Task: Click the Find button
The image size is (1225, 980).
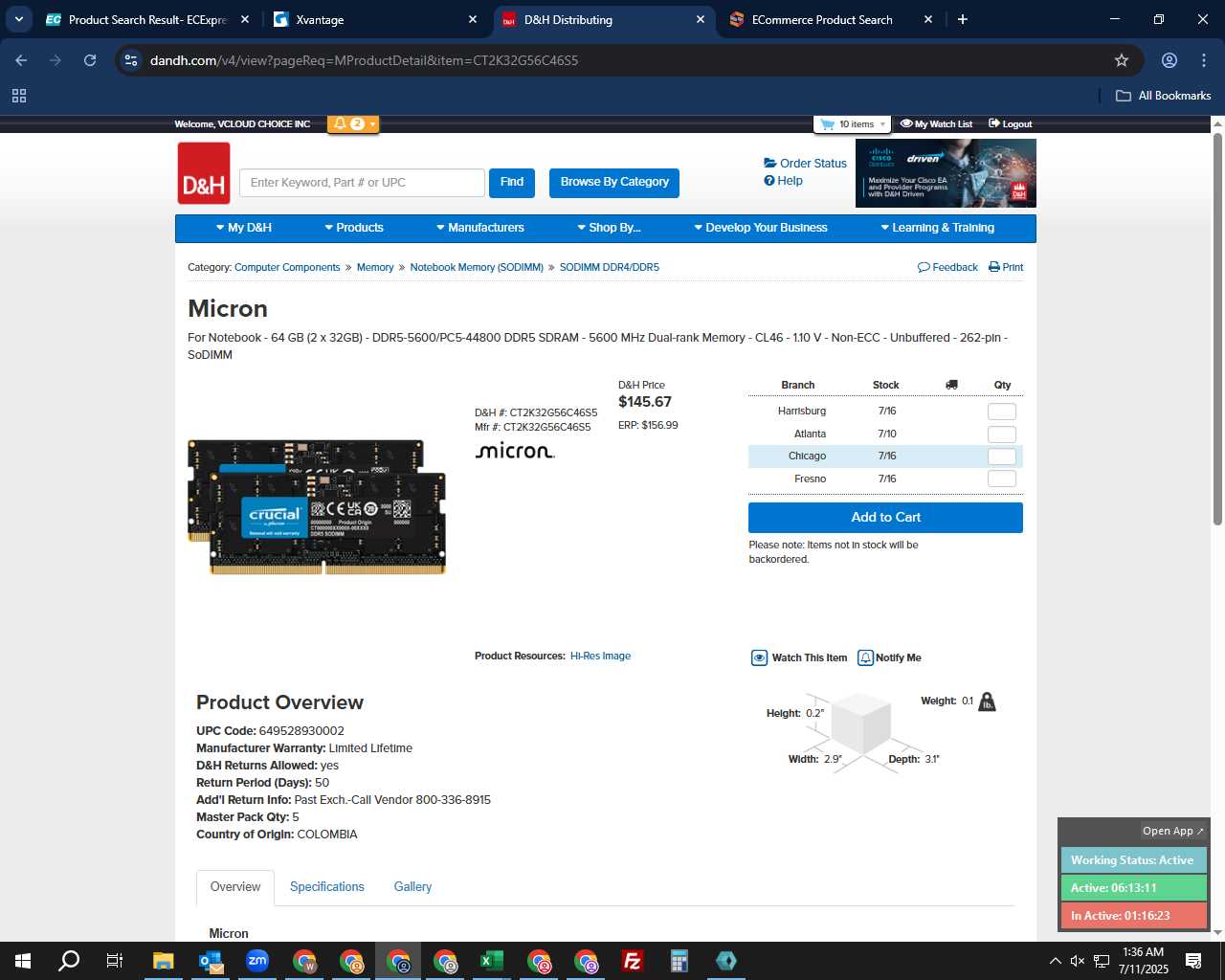Action: click(512, 183)
